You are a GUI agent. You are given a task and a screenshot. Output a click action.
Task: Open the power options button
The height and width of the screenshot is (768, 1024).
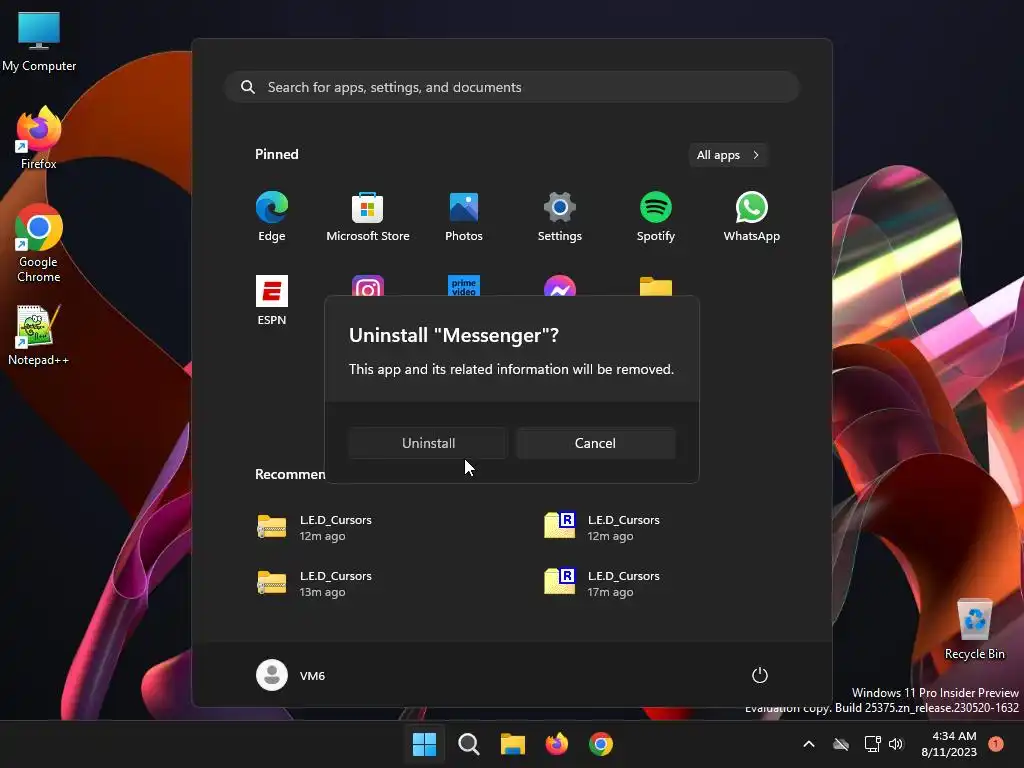760,675
